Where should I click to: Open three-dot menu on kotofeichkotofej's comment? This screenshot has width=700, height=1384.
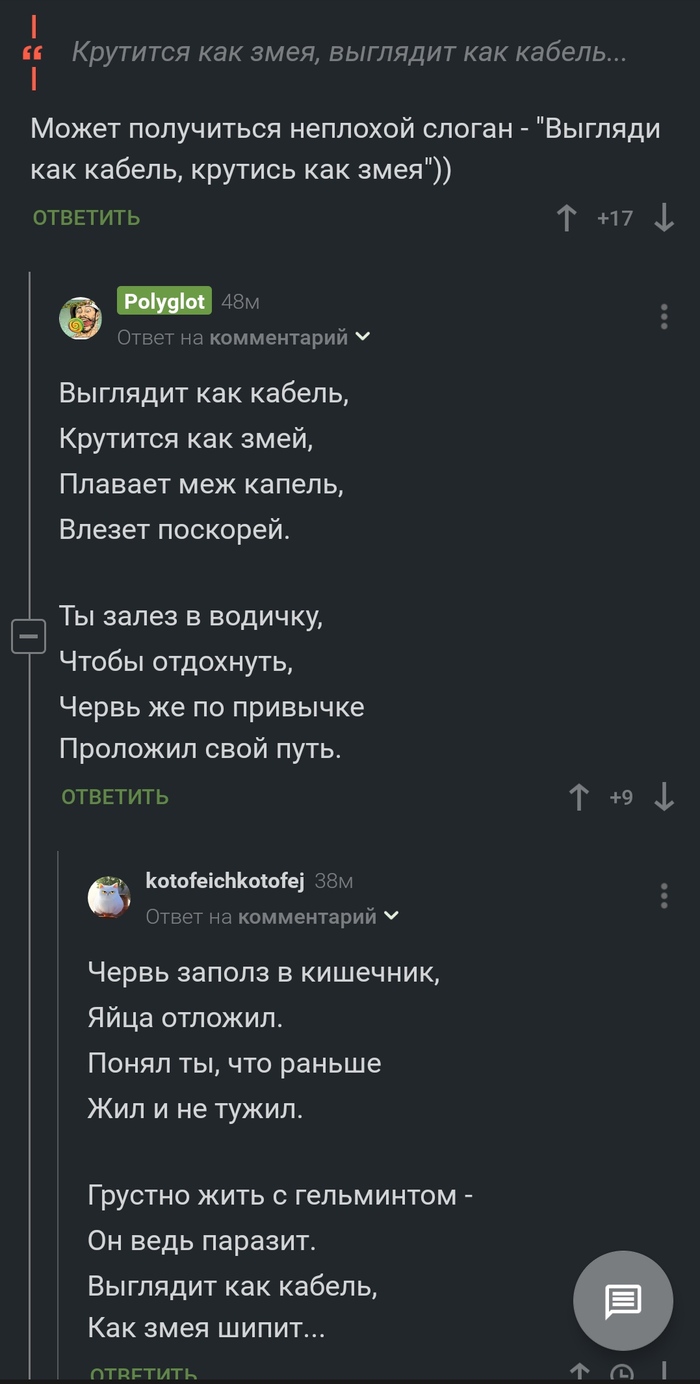664,896
